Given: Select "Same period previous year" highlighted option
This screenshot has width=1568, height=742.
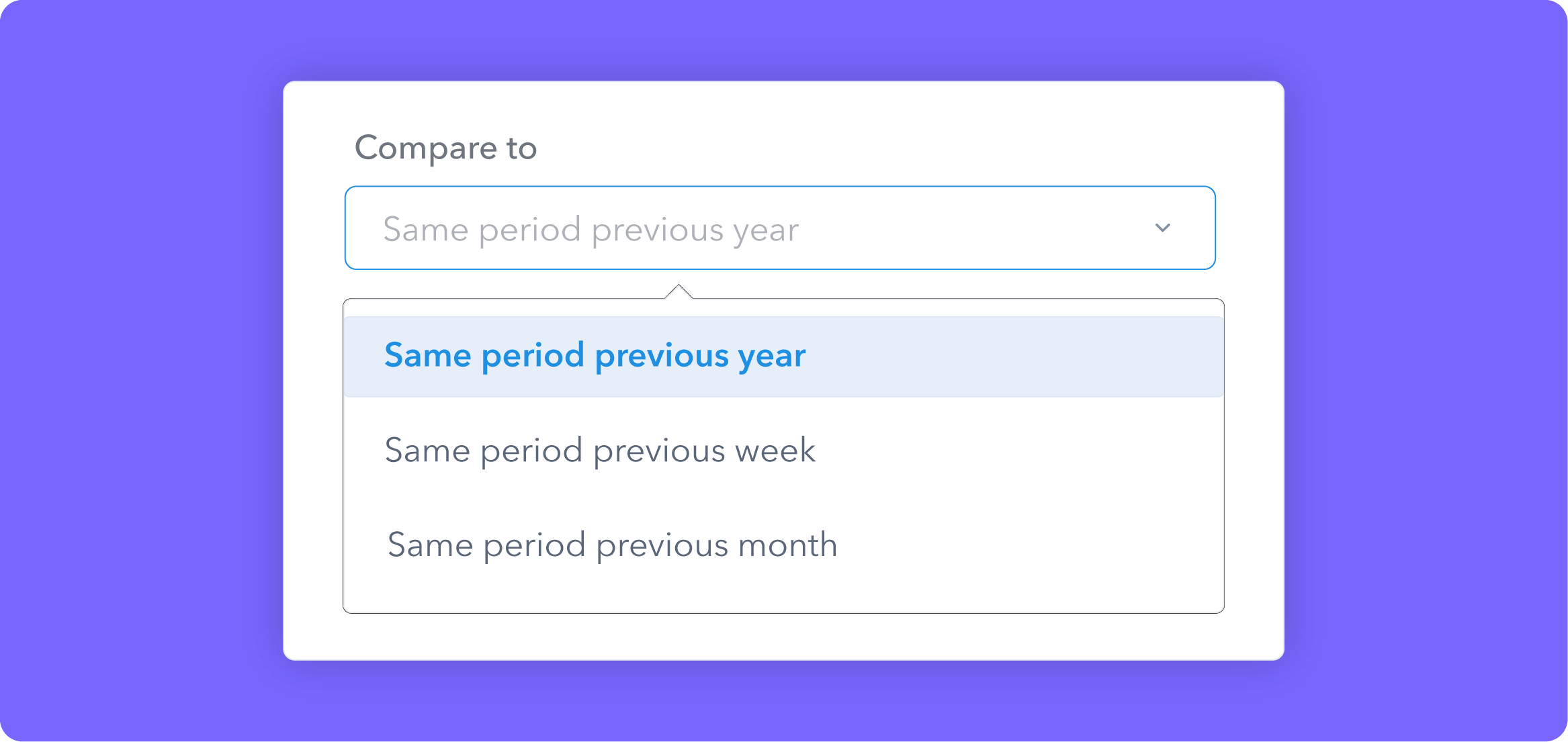Looking at the screenshot, I should 783,357.
